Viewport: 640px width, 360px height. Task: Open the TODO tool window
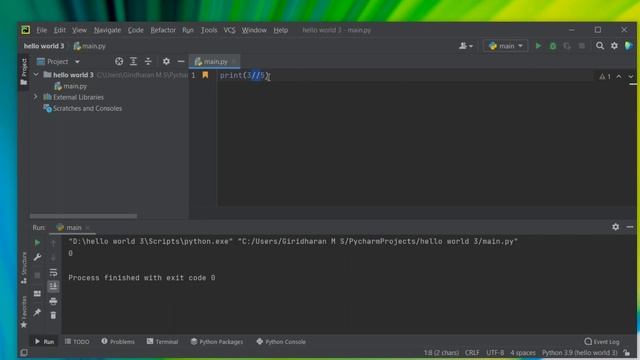pos(77,342)
